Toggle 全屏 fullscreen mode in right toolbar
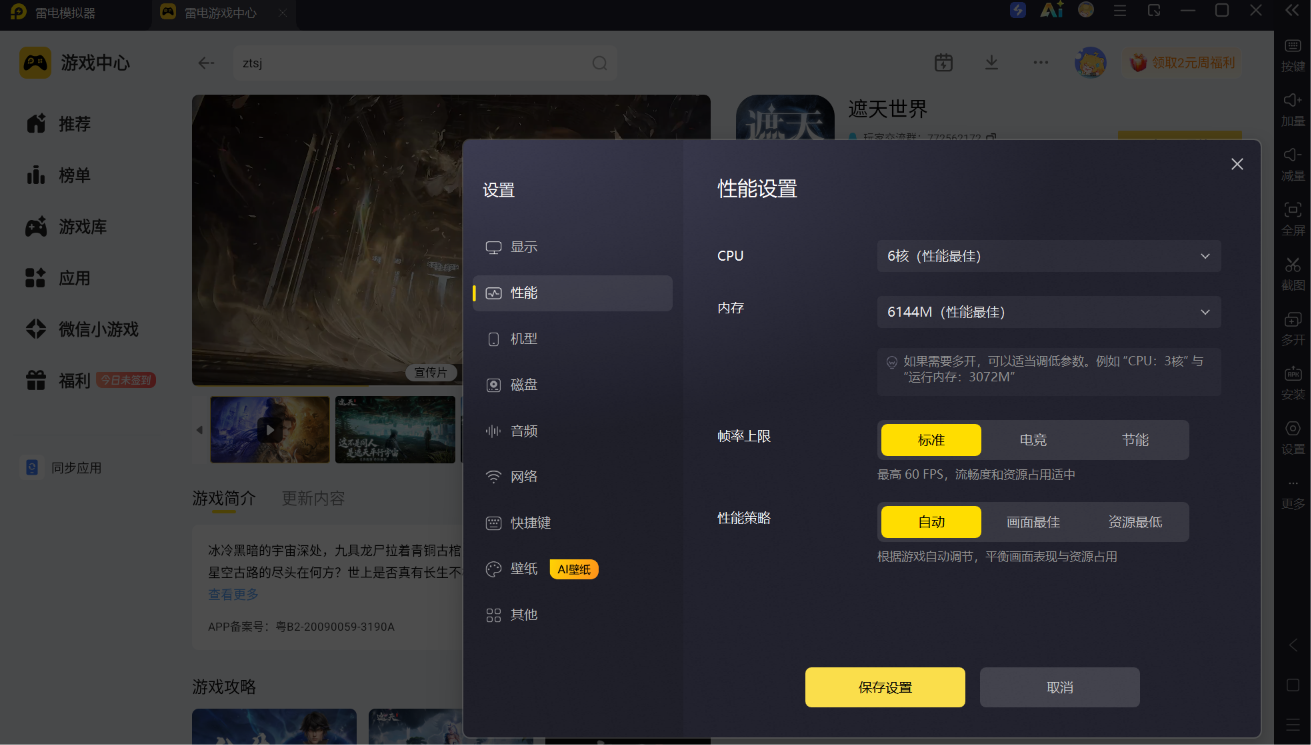The image size is (1311, 745). coord(1293,217)
